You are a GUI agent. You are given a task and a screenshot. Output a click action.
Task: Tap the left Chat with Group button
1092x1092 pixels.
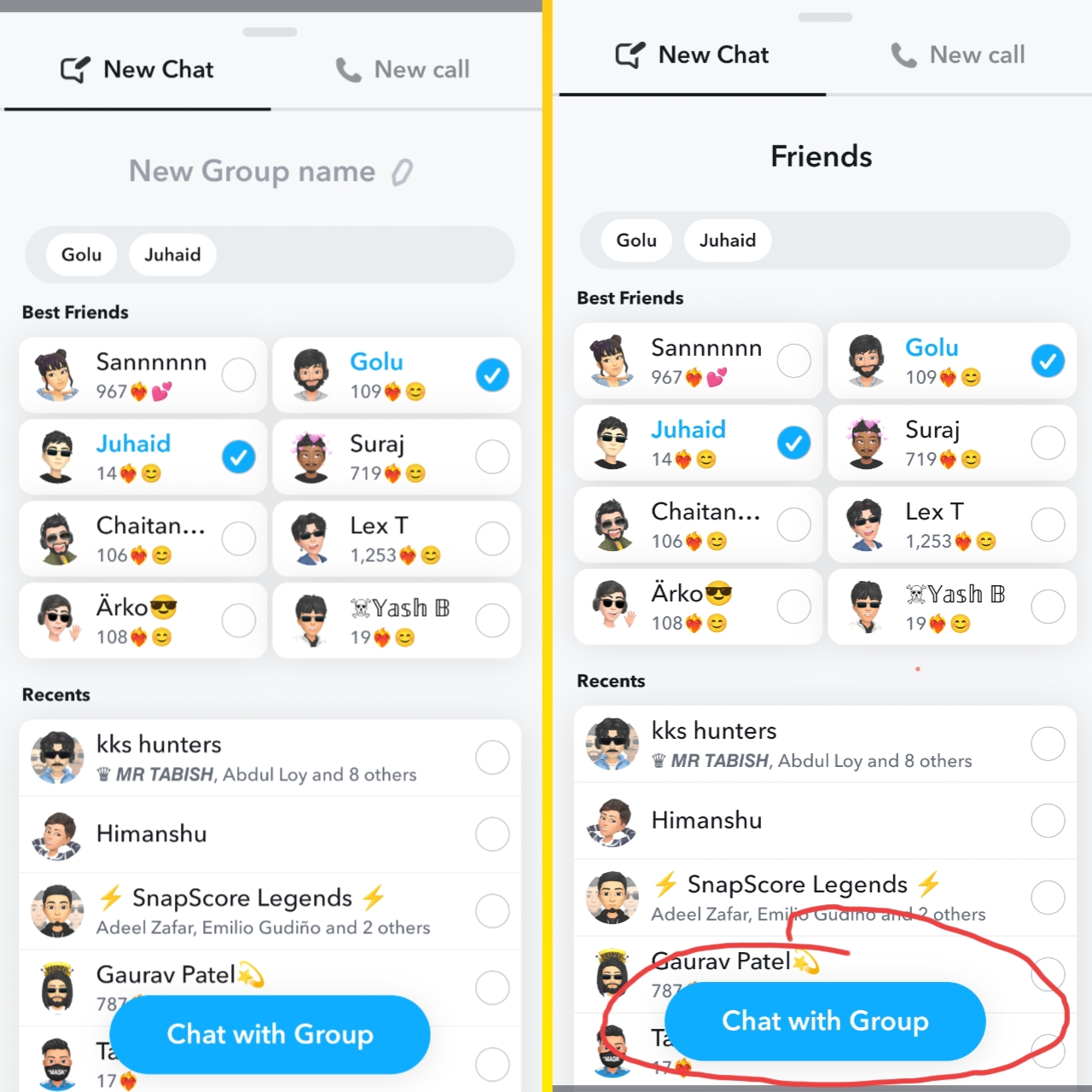click(x=270, y=1034)
